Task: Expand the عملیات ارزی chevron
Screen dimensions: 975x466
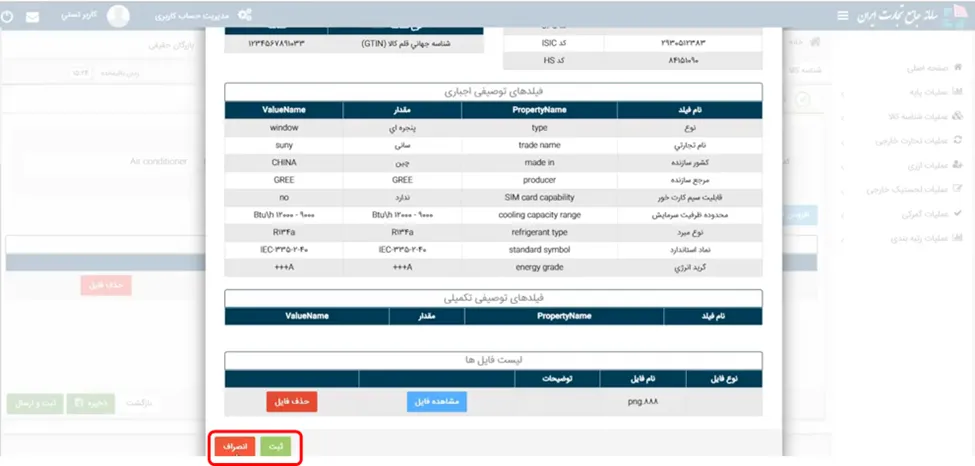Action: 843,166
